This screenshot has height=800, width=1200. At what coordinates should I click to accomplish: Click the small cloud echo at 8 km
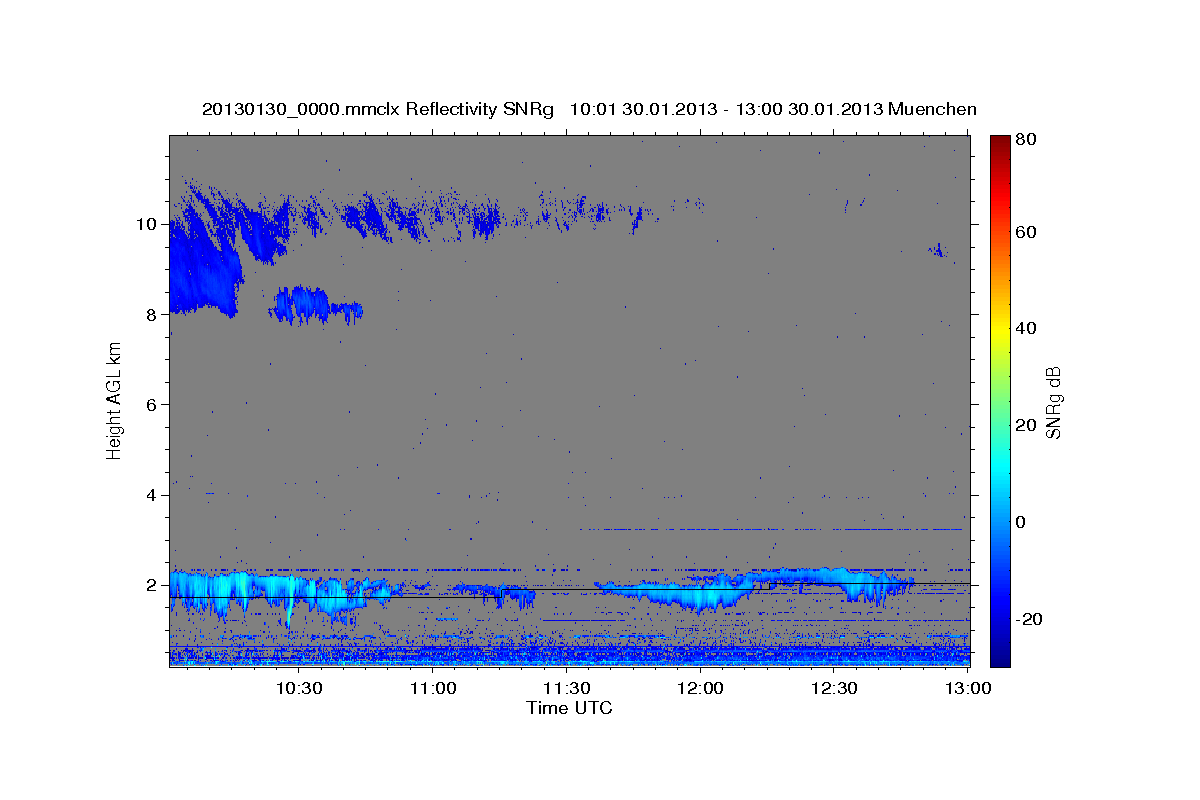(314, 305)
